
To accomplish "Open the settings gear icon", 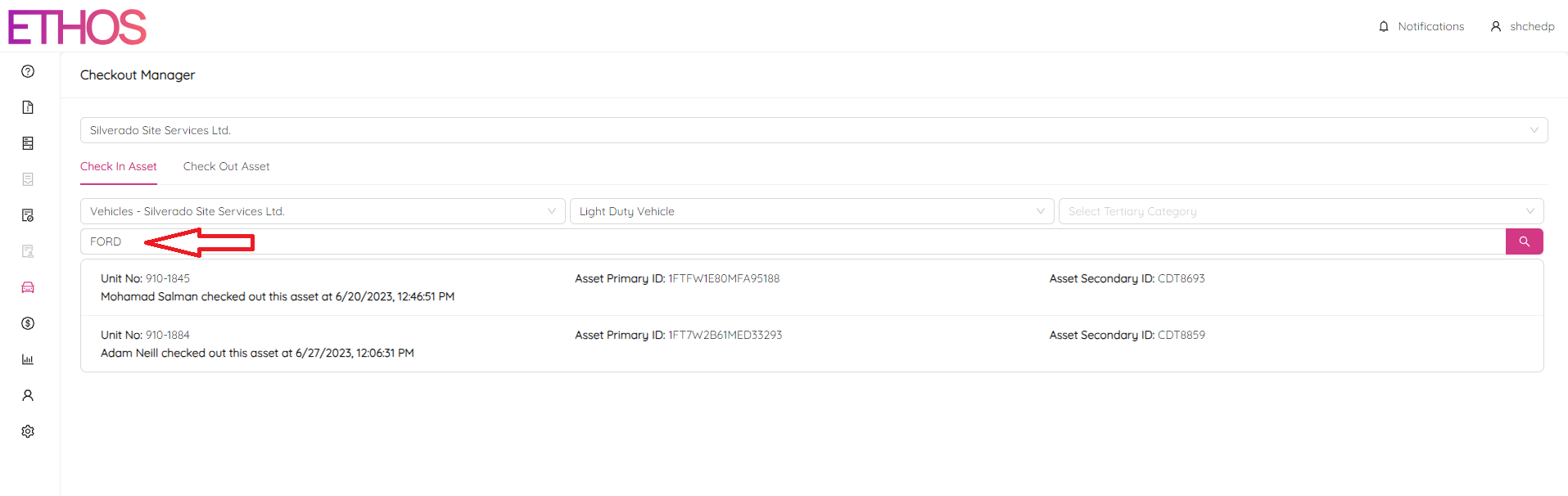I will (28, 431).
